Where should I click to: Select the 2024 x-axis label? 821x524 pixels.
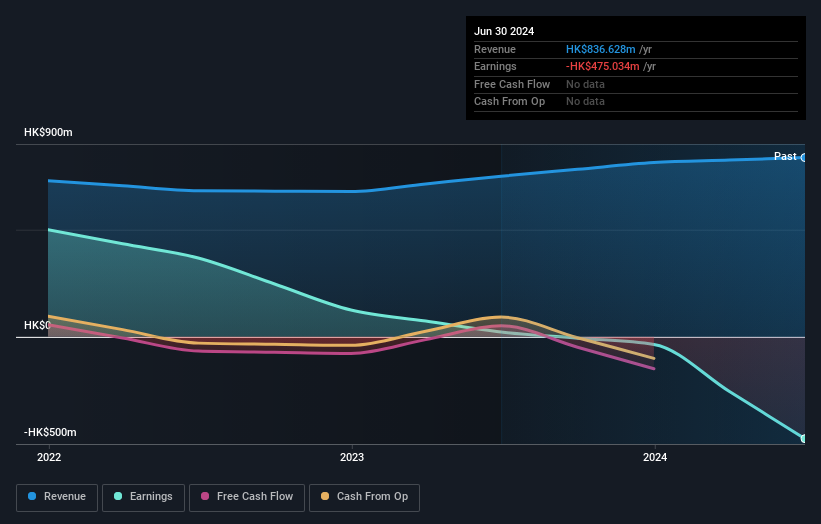(x=655, y=458)
